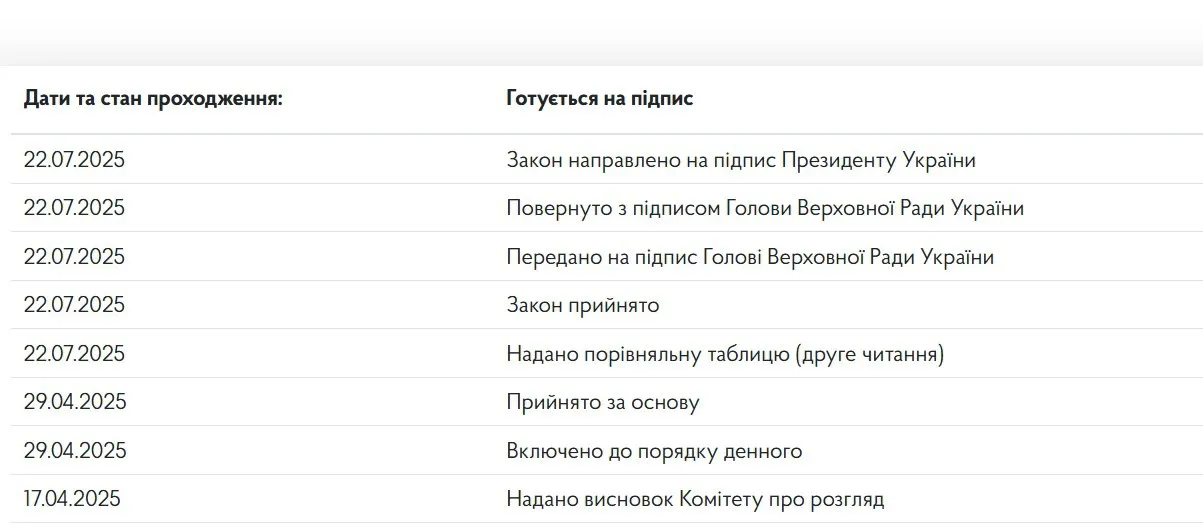Select the 'Закон прийнято' status row
Image resolution: width=1203 pixels, height=531 pixels.
(582, 305)
